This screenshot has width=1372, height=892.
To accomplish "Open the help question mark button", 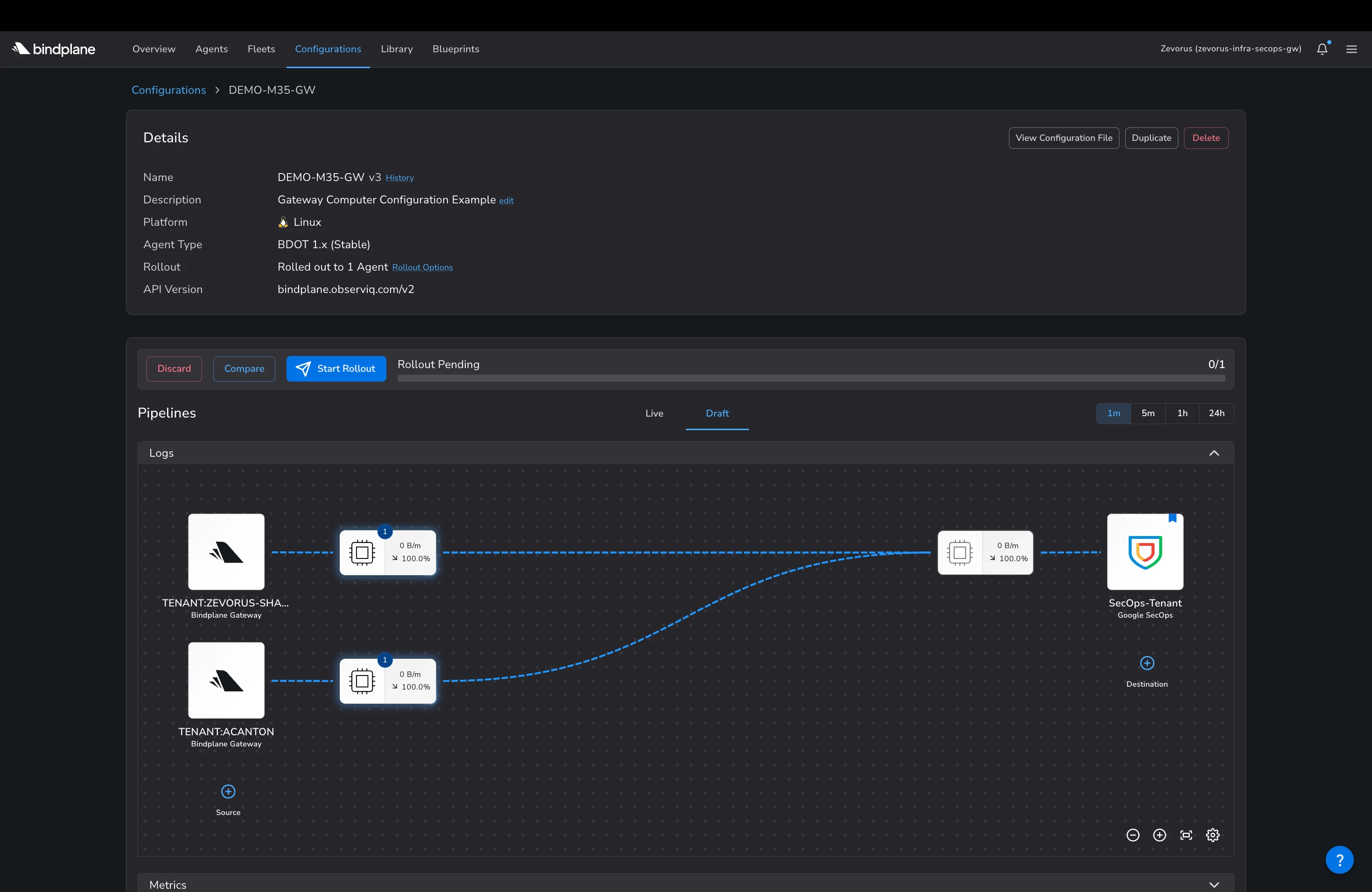I will pos(1340,860).
